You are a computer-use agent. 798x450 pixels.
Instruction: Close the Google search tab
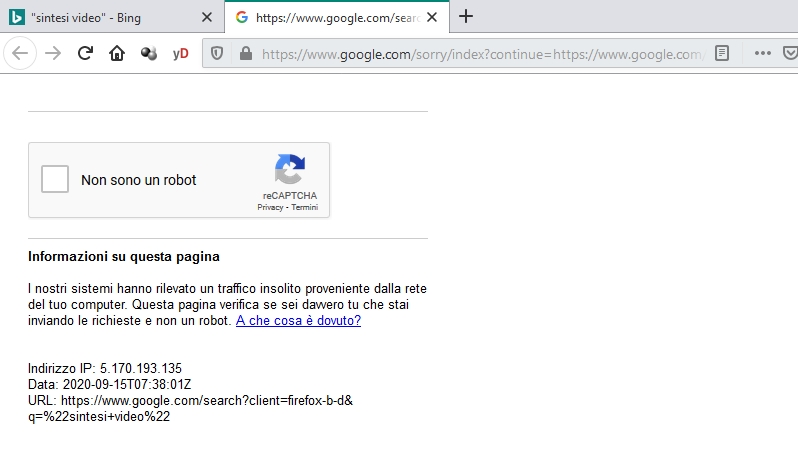tap(432, 17)
